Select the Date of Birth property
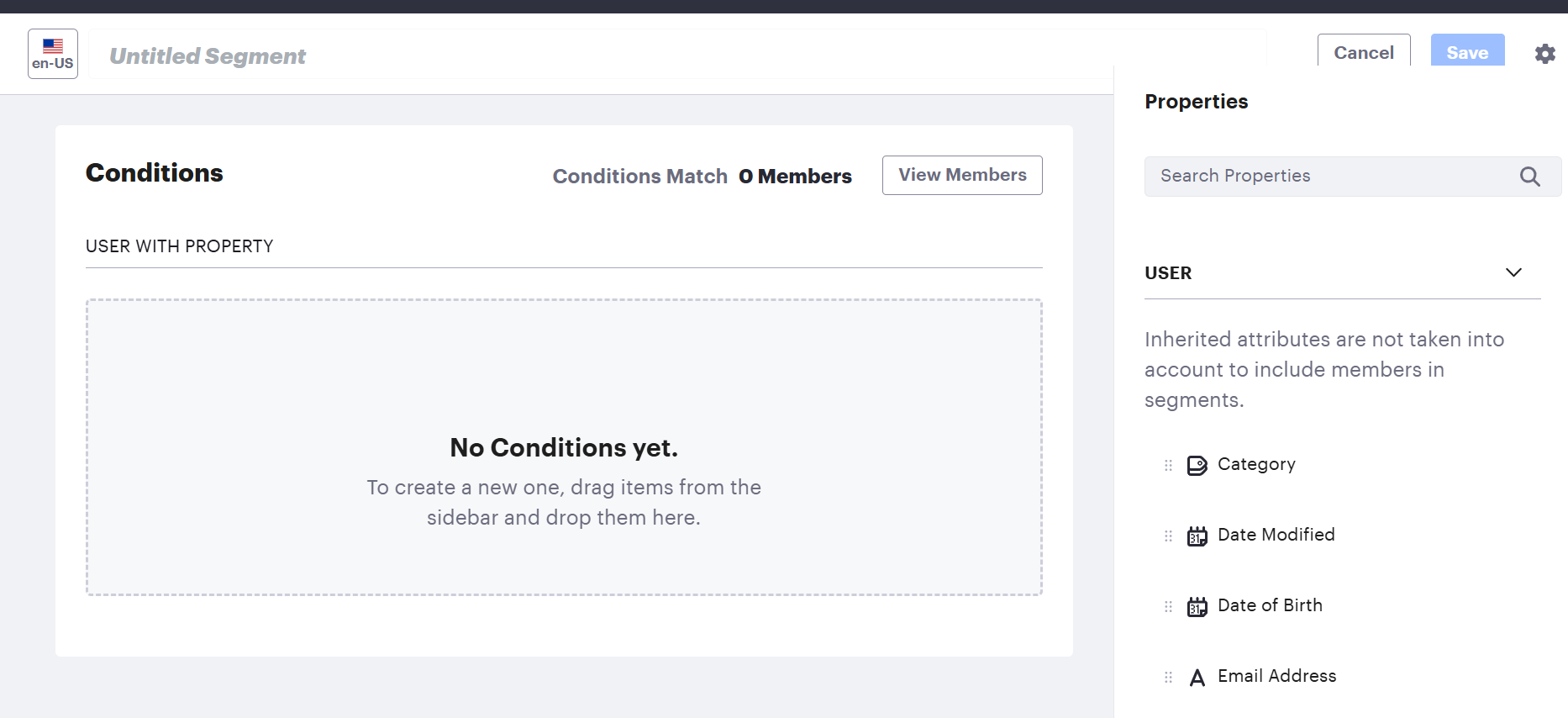The height and width of the screenshot is (718, 1568). (1270, 605)
